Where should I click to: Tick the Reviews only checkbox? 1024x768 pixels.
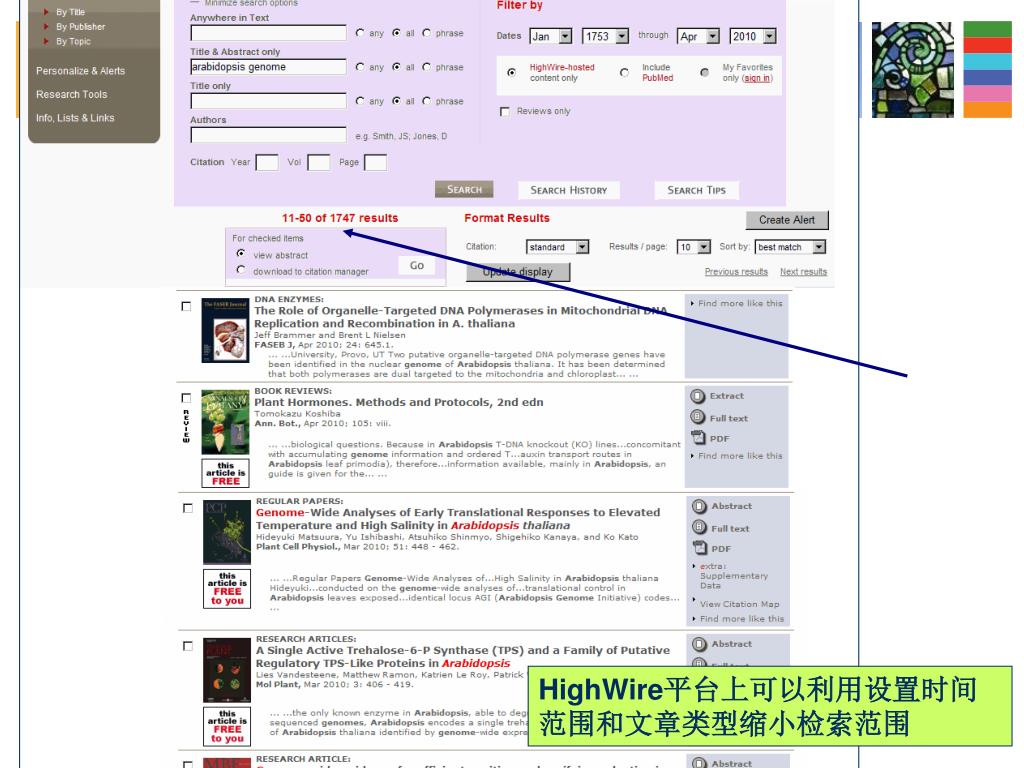point(504,112)
